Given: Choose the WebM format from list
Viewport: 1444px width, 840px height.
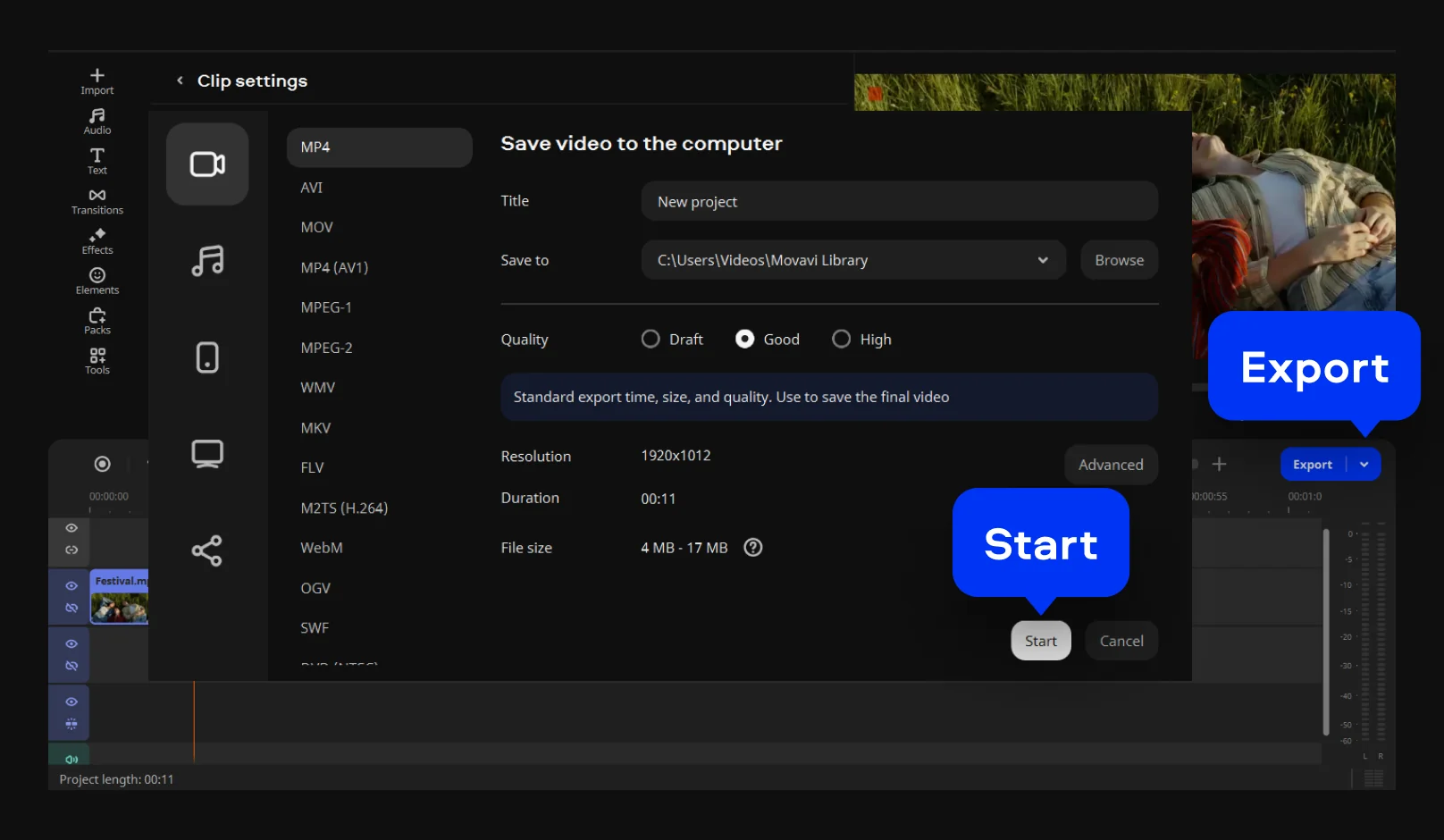Looking at the screenshot, I should [x=321, y=548].
